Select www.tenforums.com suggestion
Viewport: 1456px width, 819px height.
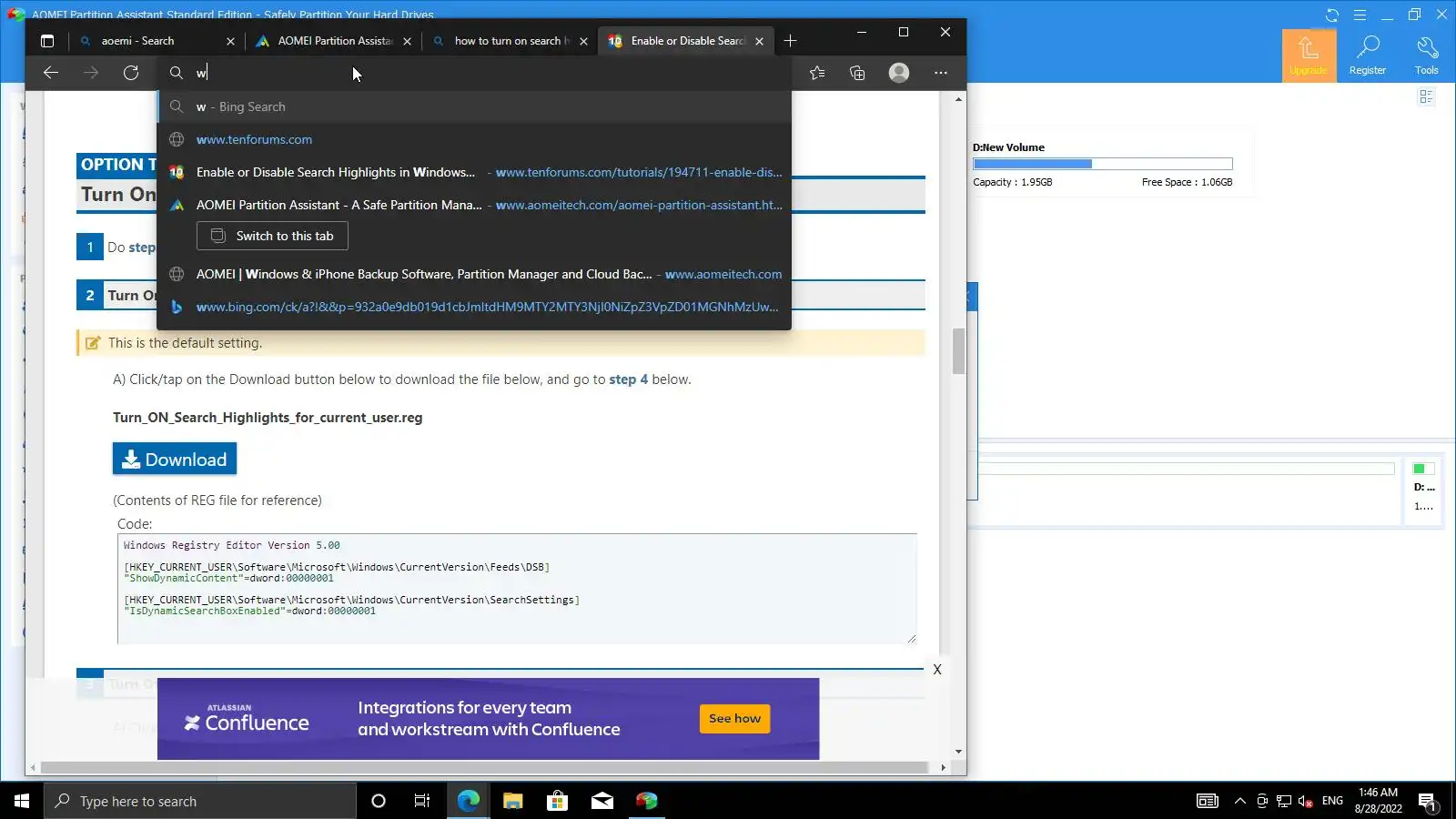point(474,139)
